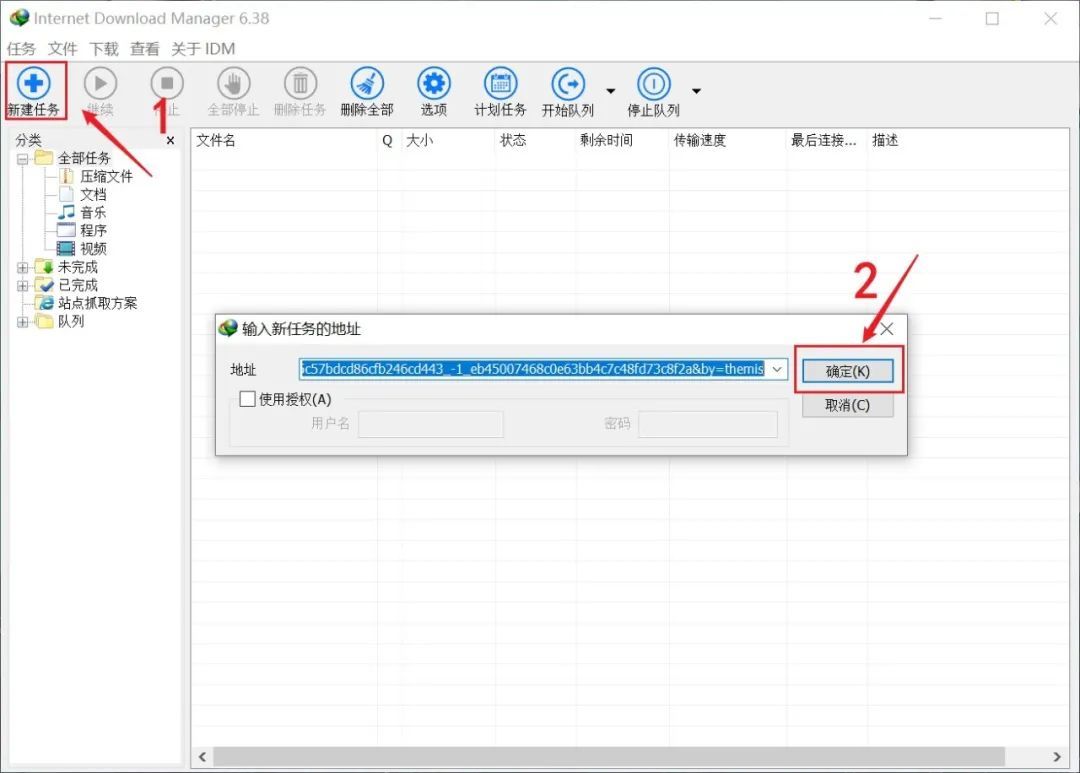The image size is (1080, 773).
Task: Open dropdown arrow beside 开始队列
Action: [611, 91]
